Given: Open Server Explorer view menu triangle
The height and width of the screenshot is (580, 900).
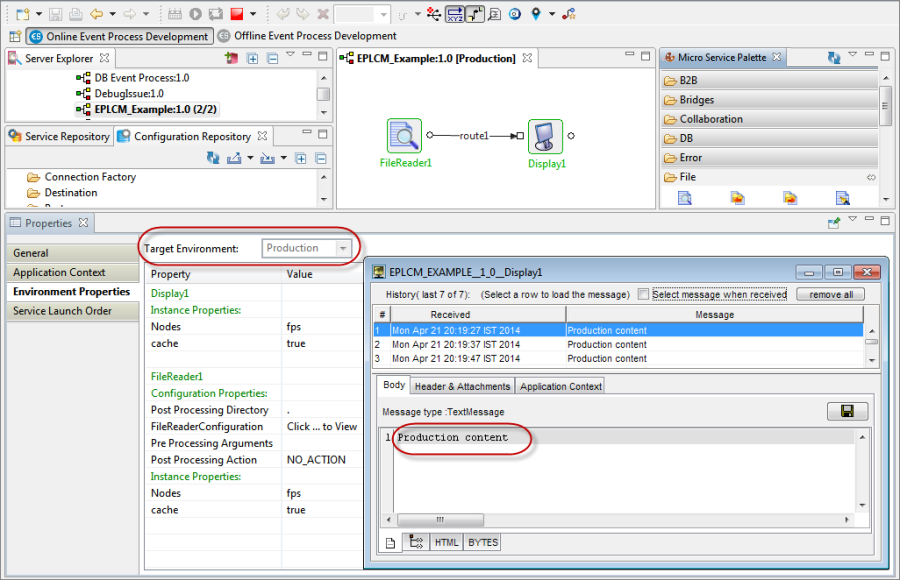Looking at the screenshot, I should point(290,55).
